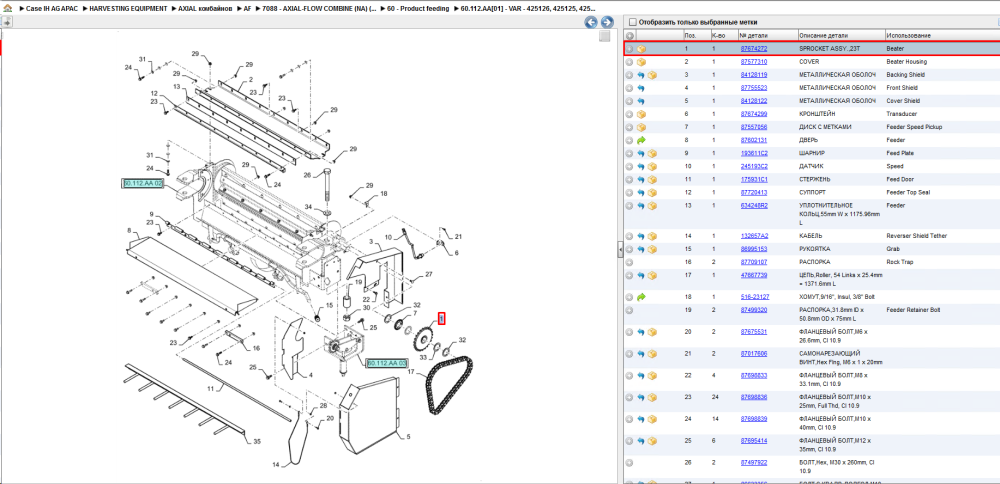Viewport: 1000px width, 484px height.
Task: Sort by 'Описание детали' column header
Action: pyautogui.click(x=841, y=36)
